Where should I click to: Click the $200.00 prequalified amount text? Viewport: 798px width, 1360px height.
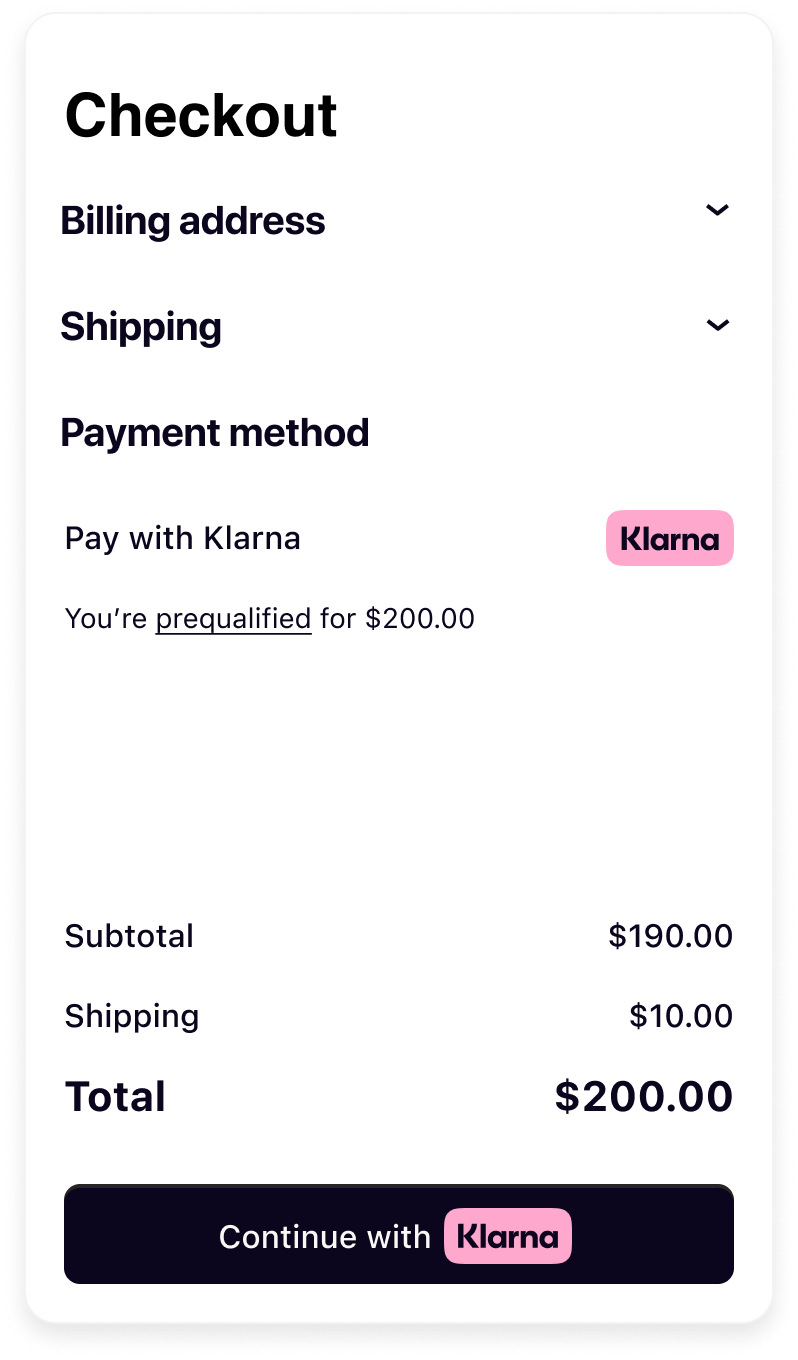pos(420,619)
